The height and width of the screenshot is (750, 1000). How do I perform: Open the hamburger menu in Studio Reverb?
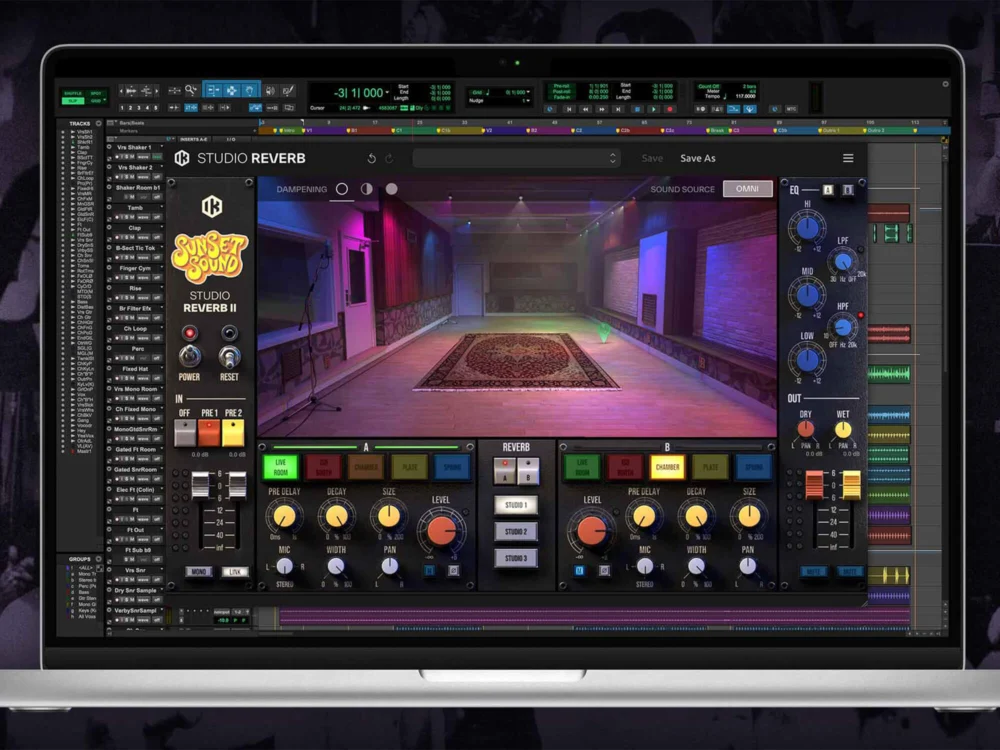click(x=848, y=158)
